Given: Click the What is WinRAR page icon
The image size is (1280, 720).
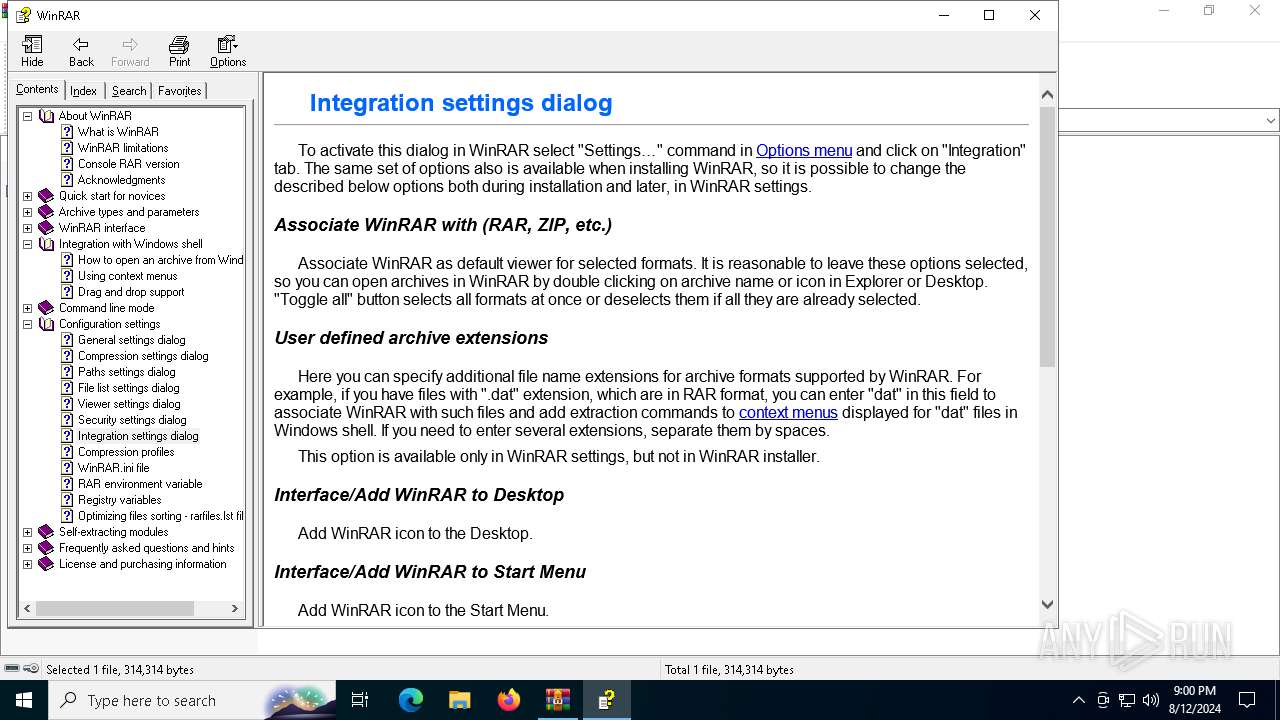Looking at the screenshot, I should tap(67, 132).
